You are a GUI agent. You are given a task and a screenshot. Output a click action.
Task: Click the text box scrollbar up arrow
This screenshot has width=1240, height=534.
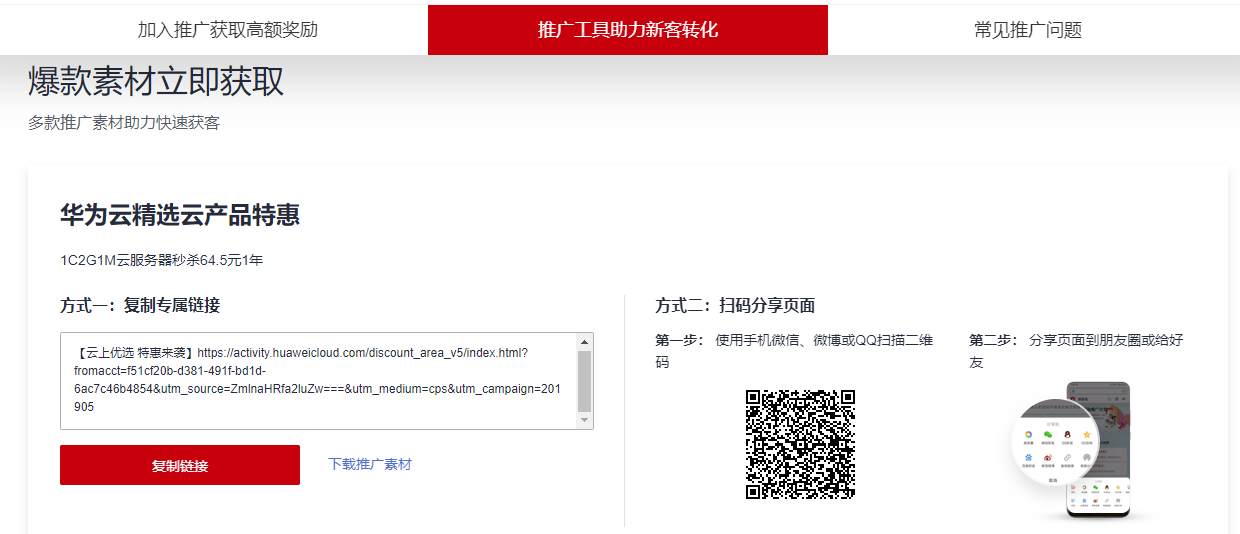pos(585,342)
